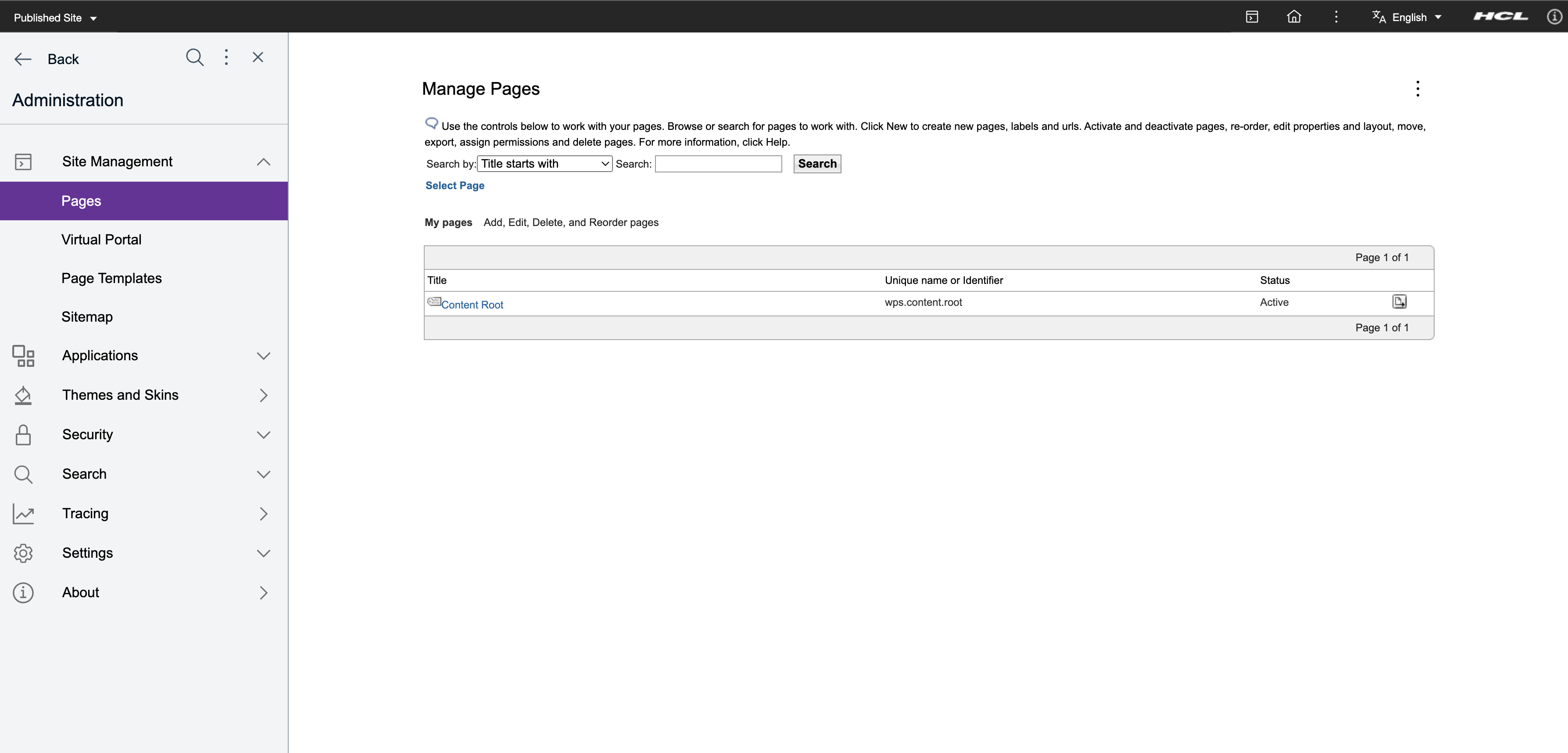Click the Content Root link in the table
Viewport: 1568px width, 753px height.
coord(472,304)
